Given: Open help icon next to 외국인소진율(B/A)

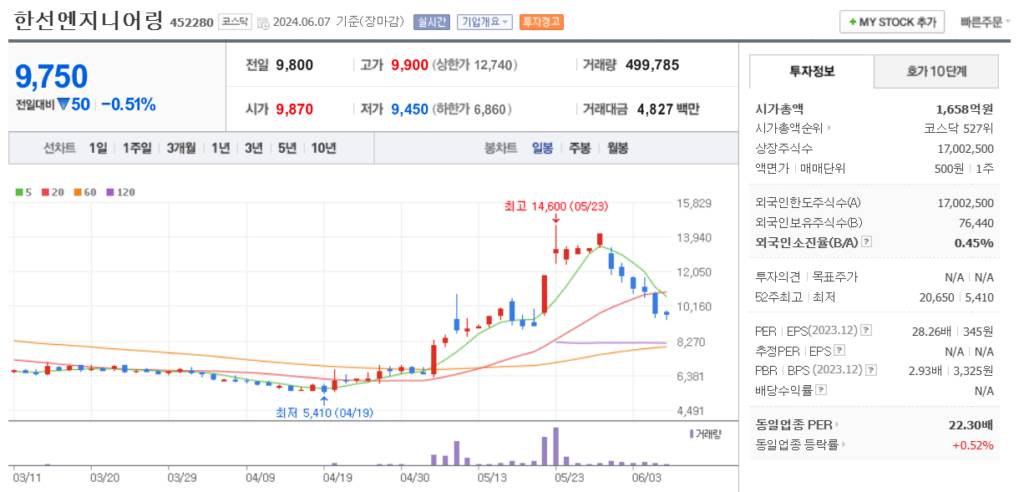Looking at the screenshot, I should pos(866,242).
